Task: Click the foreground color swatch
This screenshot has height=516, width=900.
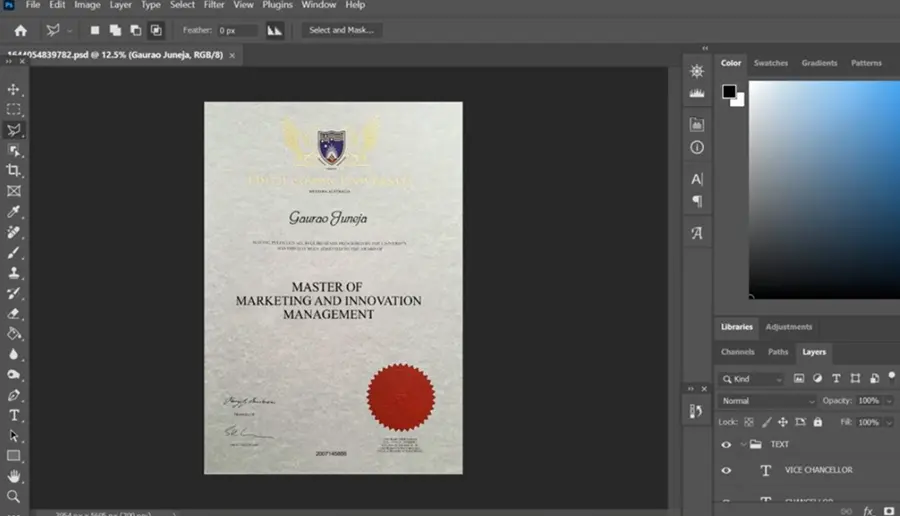Action: click(x=729, y=91)
